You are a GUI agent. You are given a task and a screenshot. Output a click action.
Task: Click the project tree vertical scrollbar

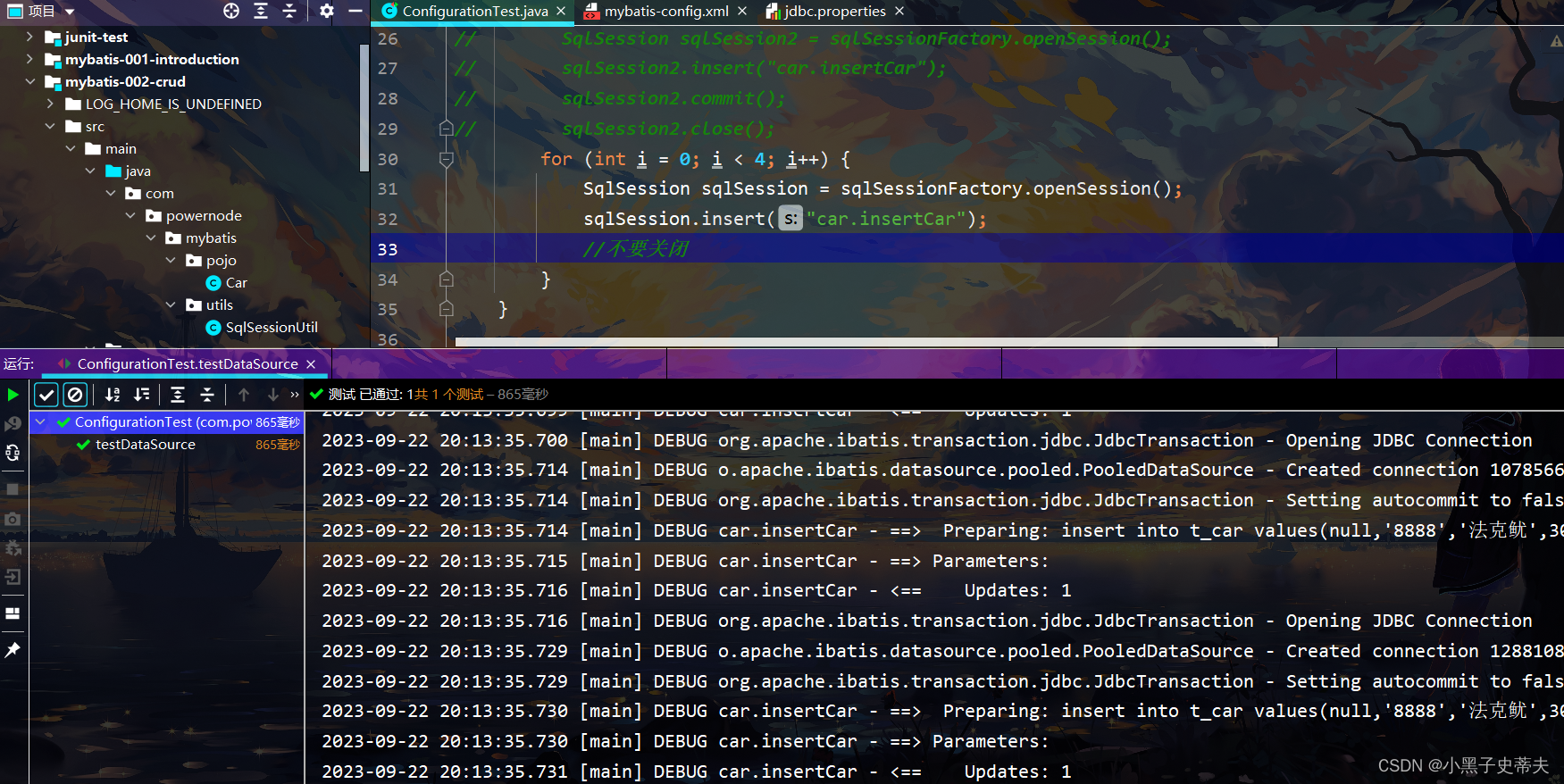click(x=364, y=107)
